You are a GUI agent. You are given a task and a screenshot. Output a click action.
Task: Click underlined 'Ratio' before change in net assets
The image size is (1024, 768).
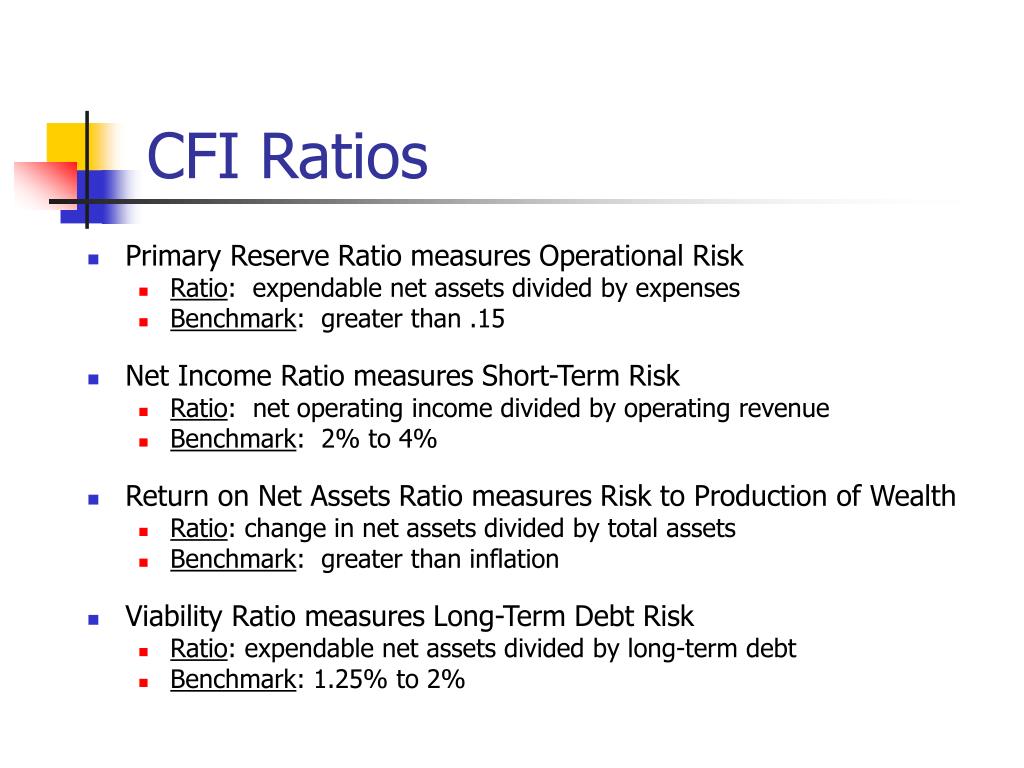pyautogui.click(x=199, y=528)
